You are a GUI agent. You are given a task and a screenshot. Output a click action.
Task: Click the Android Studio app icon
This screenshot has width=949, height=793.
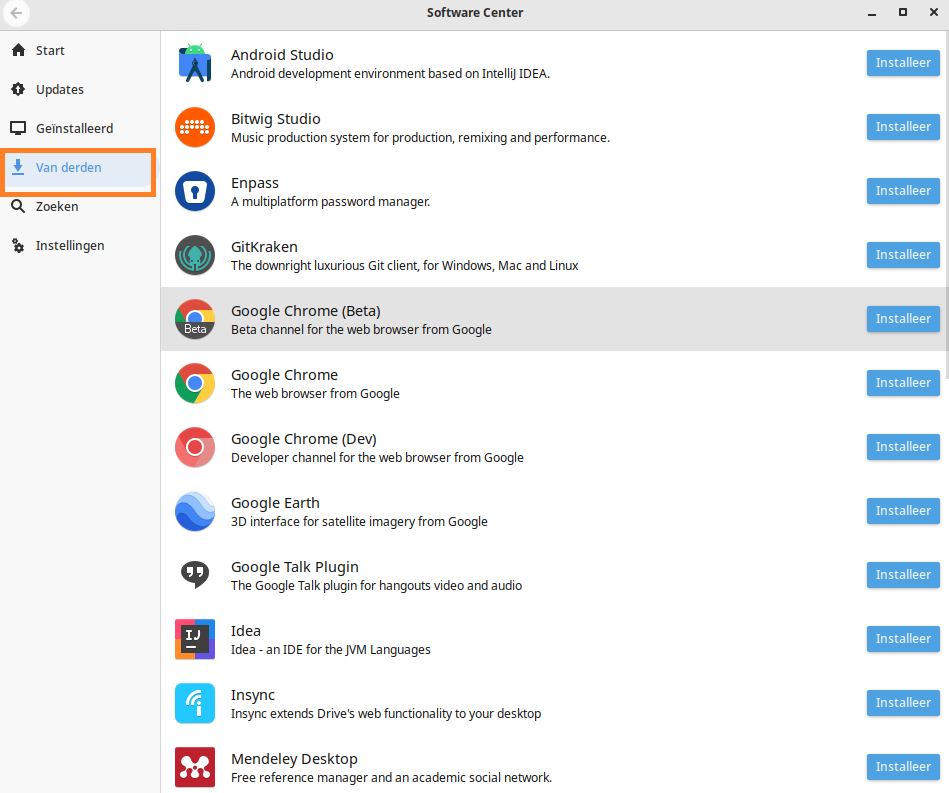(195, 63)
